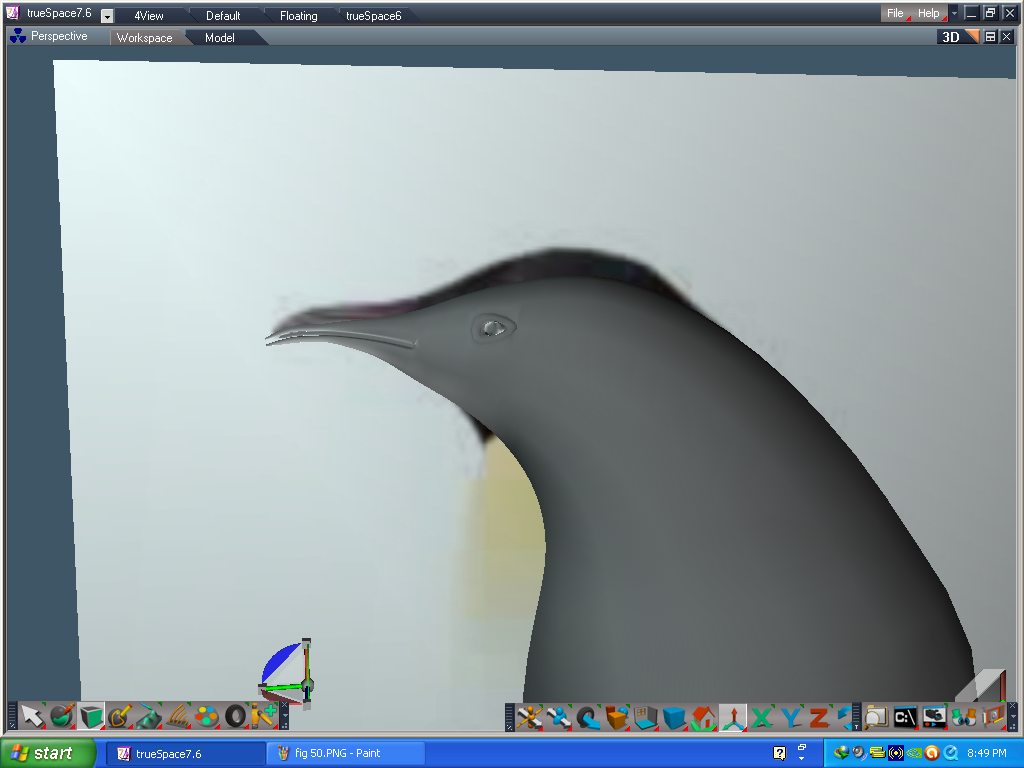Open the left toolbar's collapse arrow handle
The height and width of the screenshot is (768, 1024).
[12, 713]
